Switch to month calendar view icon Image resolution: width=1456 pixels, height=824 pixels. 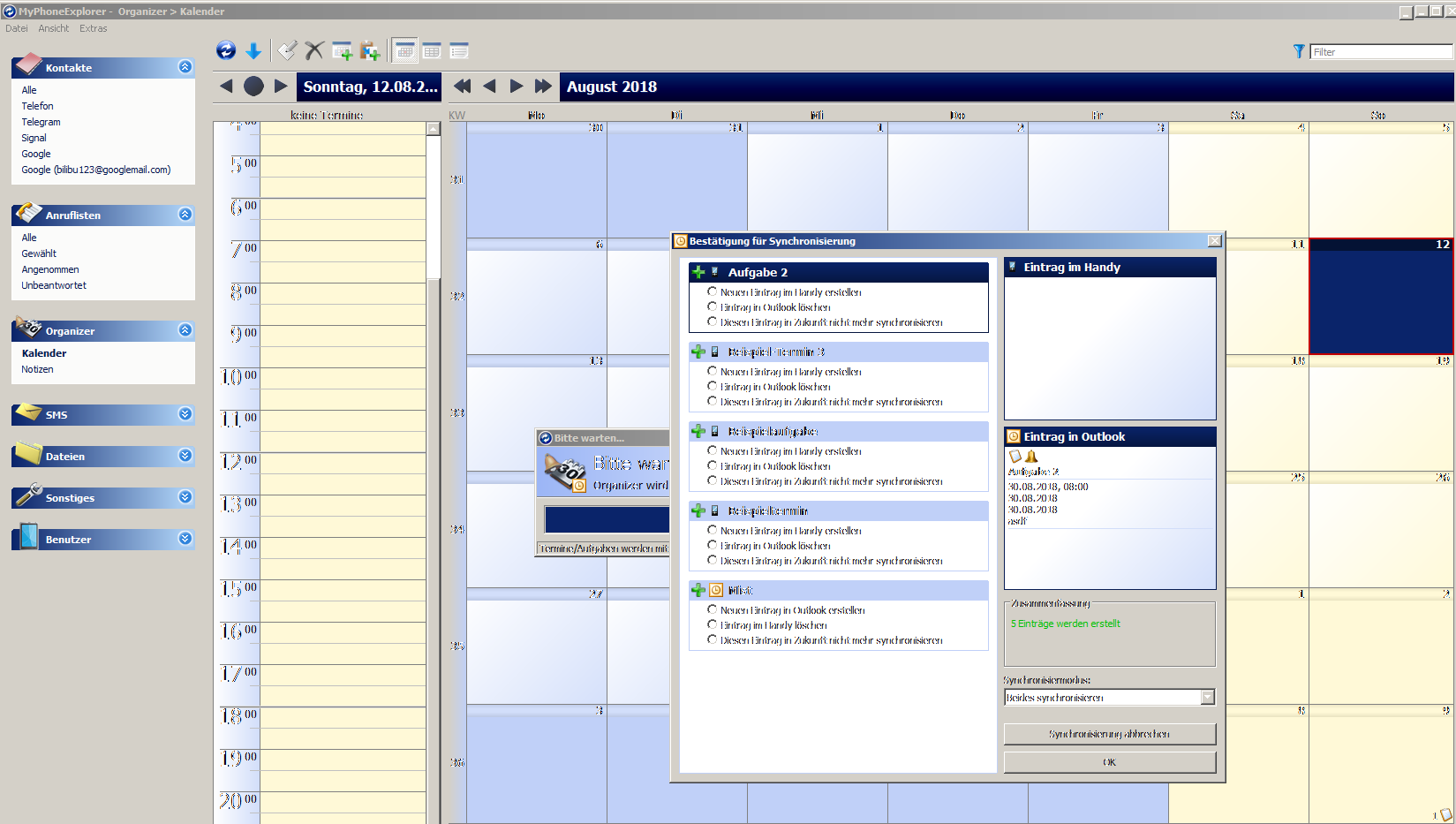405,50
